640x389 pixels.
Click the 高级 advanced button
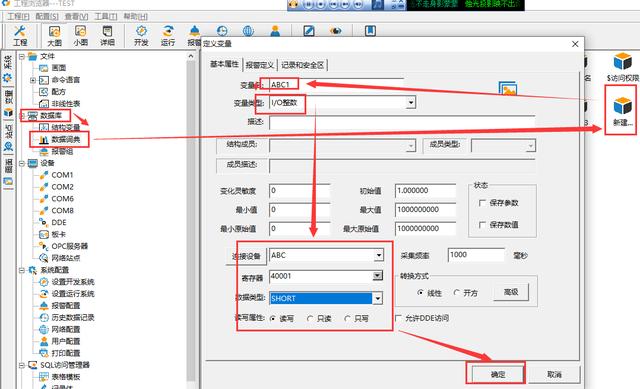coord(511,292)
